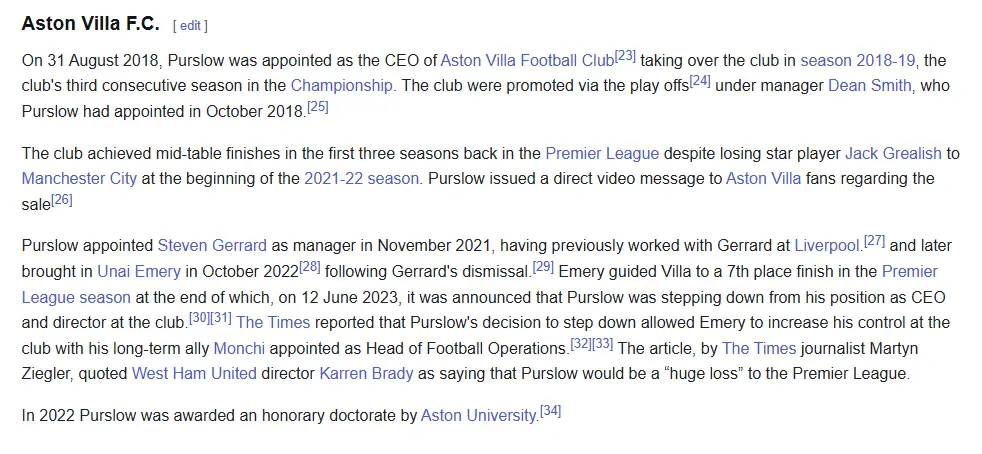Open the Aston Villa Football Club link
The width and height of the screenshot is (982, 454).
click(x=527, y=60)
